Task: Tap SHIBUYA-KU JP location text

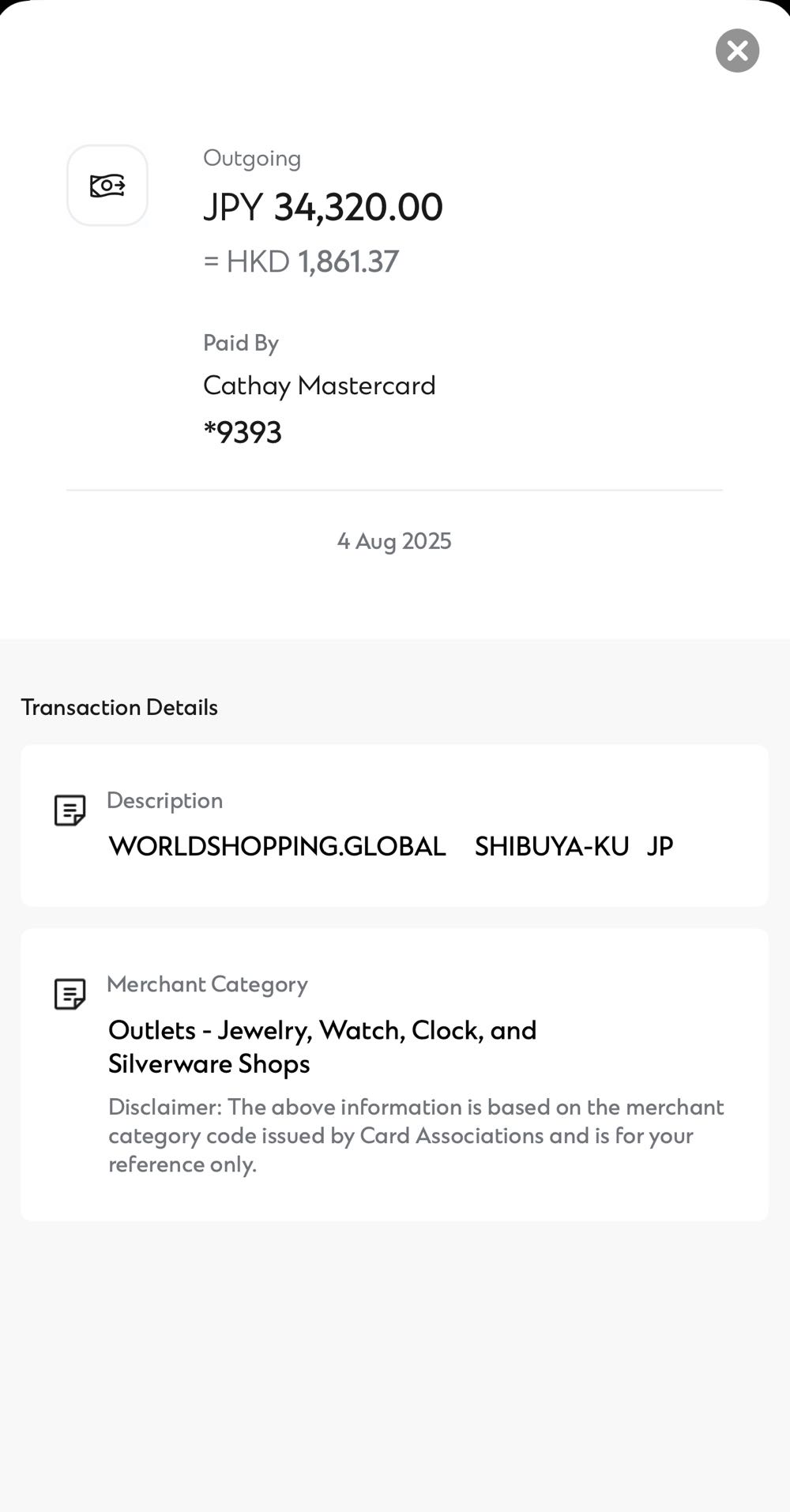Action: (x=574, y=846)
